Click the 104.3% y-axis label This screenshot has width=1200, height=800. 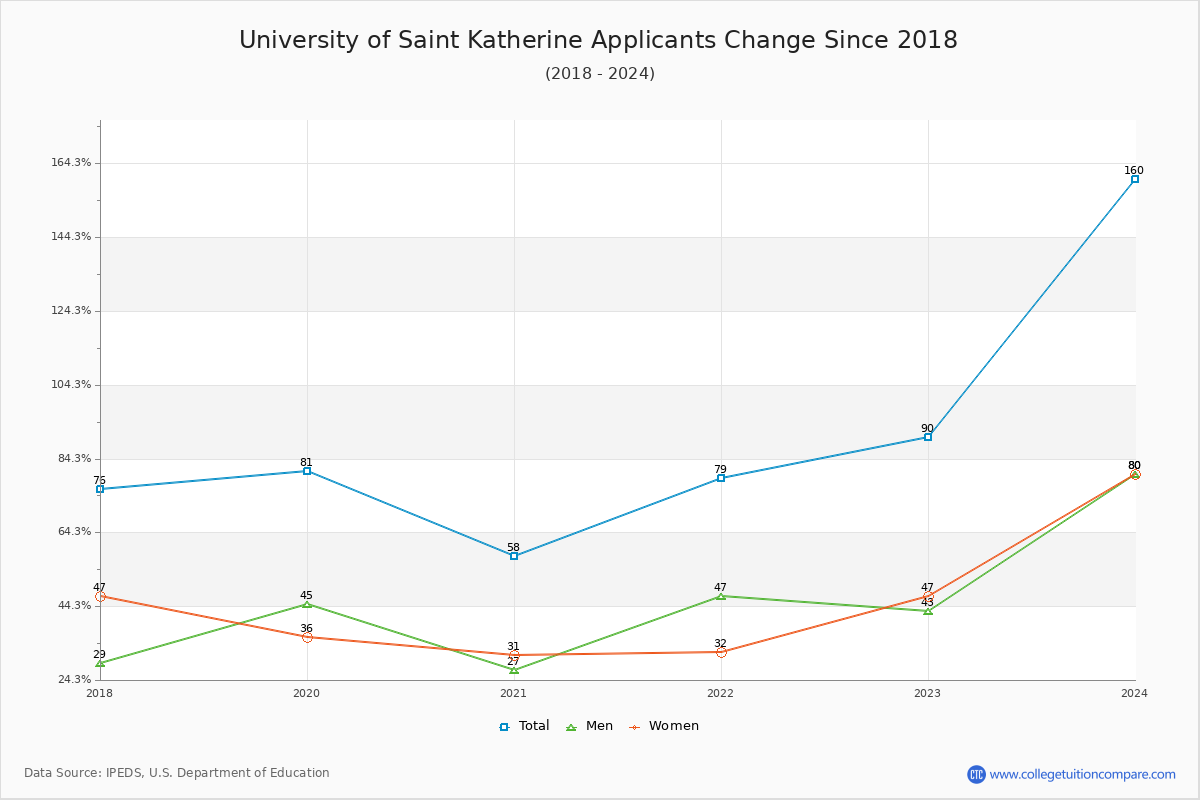[73, 385]
